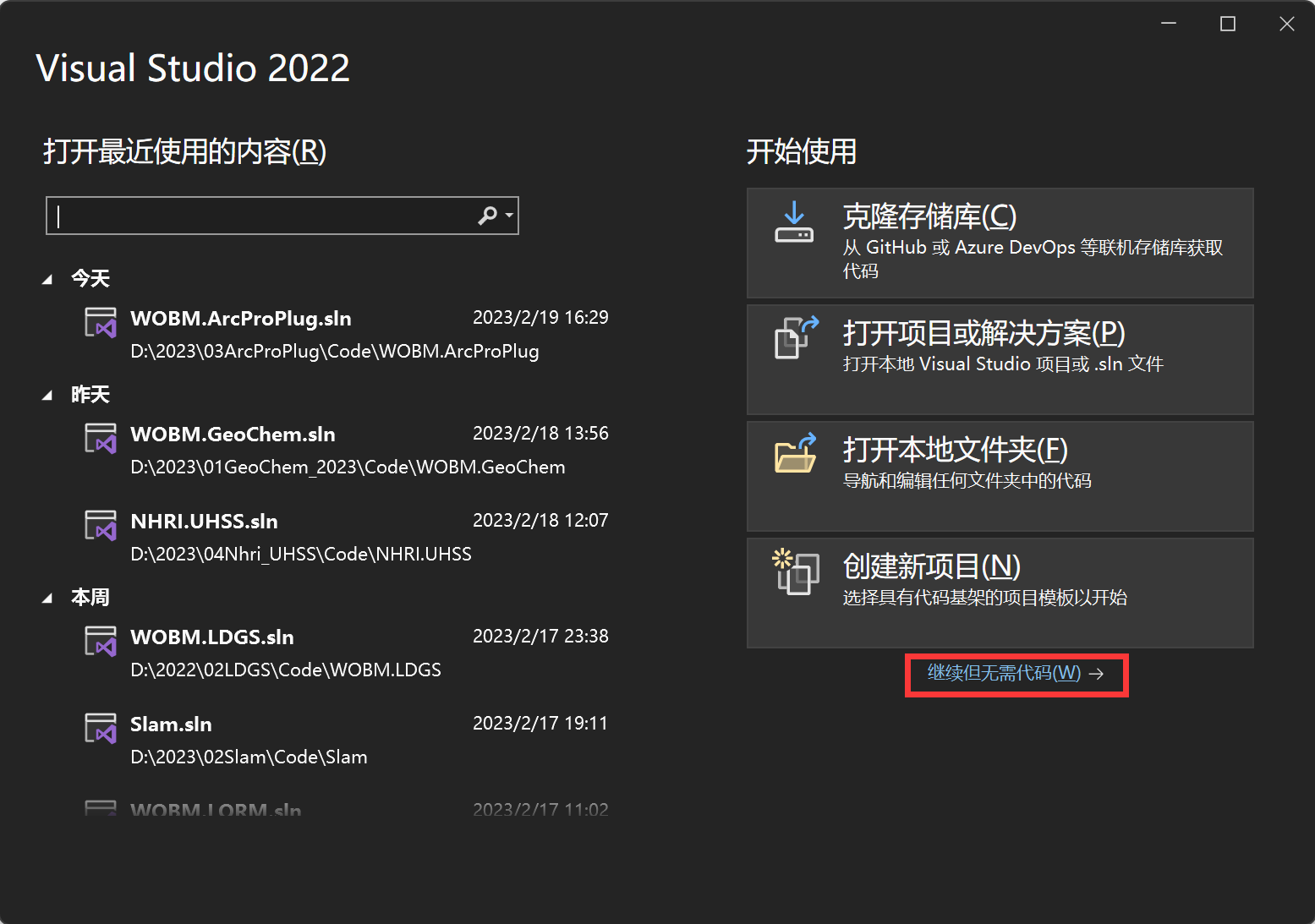Click 打开最近使用的内容(R) heading
Image resolution: width=1315 pixels, height=924 pixels.
tap(184, 151)
